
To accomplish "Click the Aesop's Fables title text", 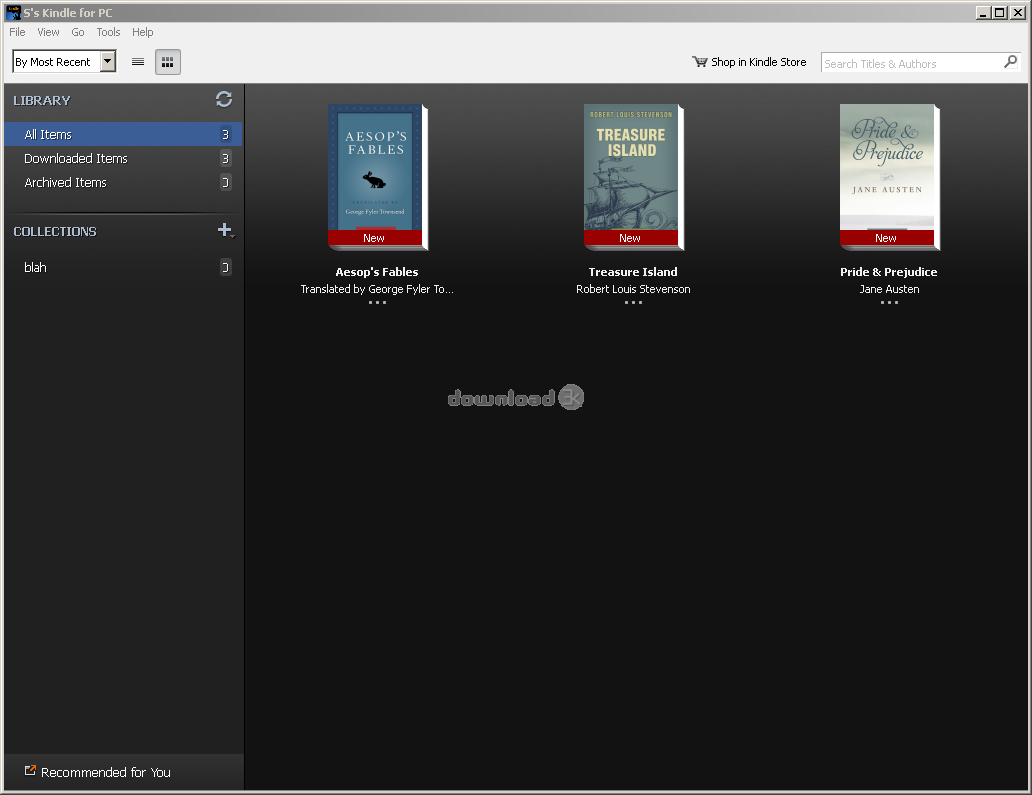I will coord(376,272).
